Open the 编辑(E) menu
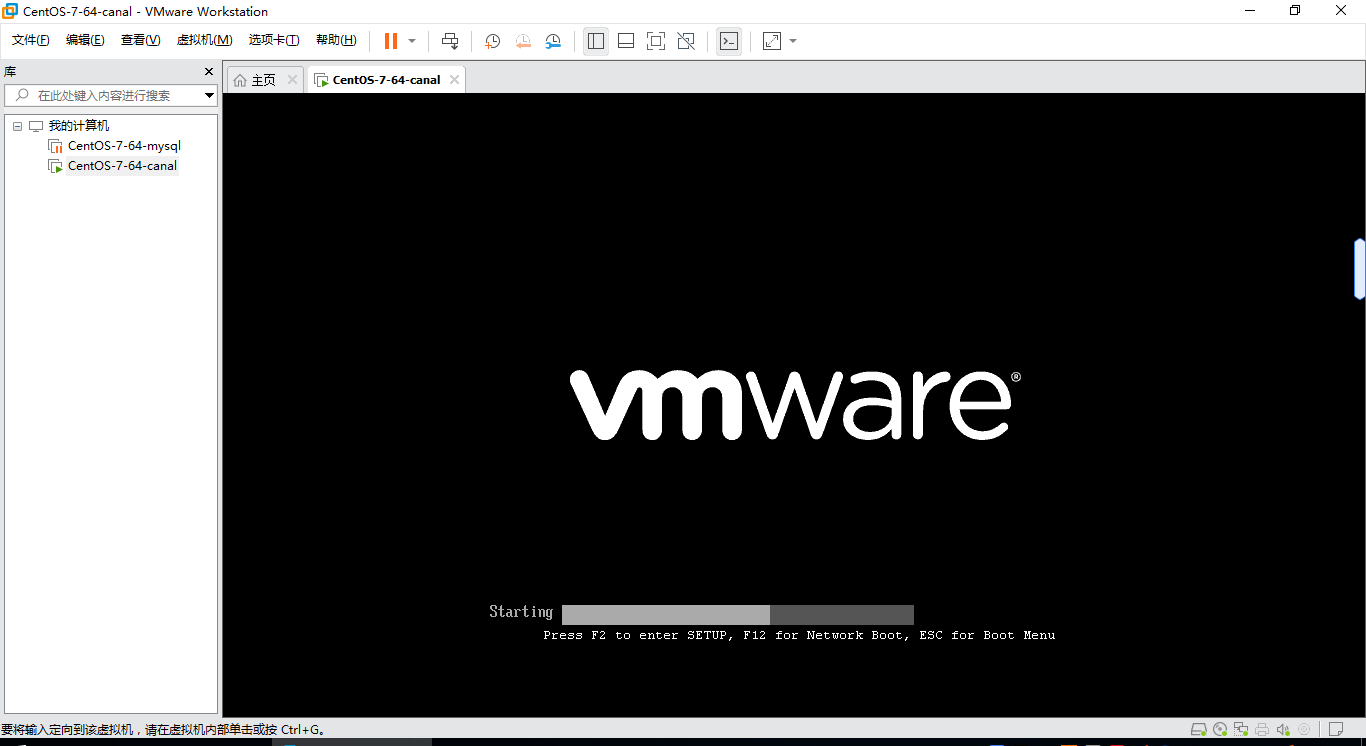Viewport: 1366px width, 746px height. click(85, 40)
